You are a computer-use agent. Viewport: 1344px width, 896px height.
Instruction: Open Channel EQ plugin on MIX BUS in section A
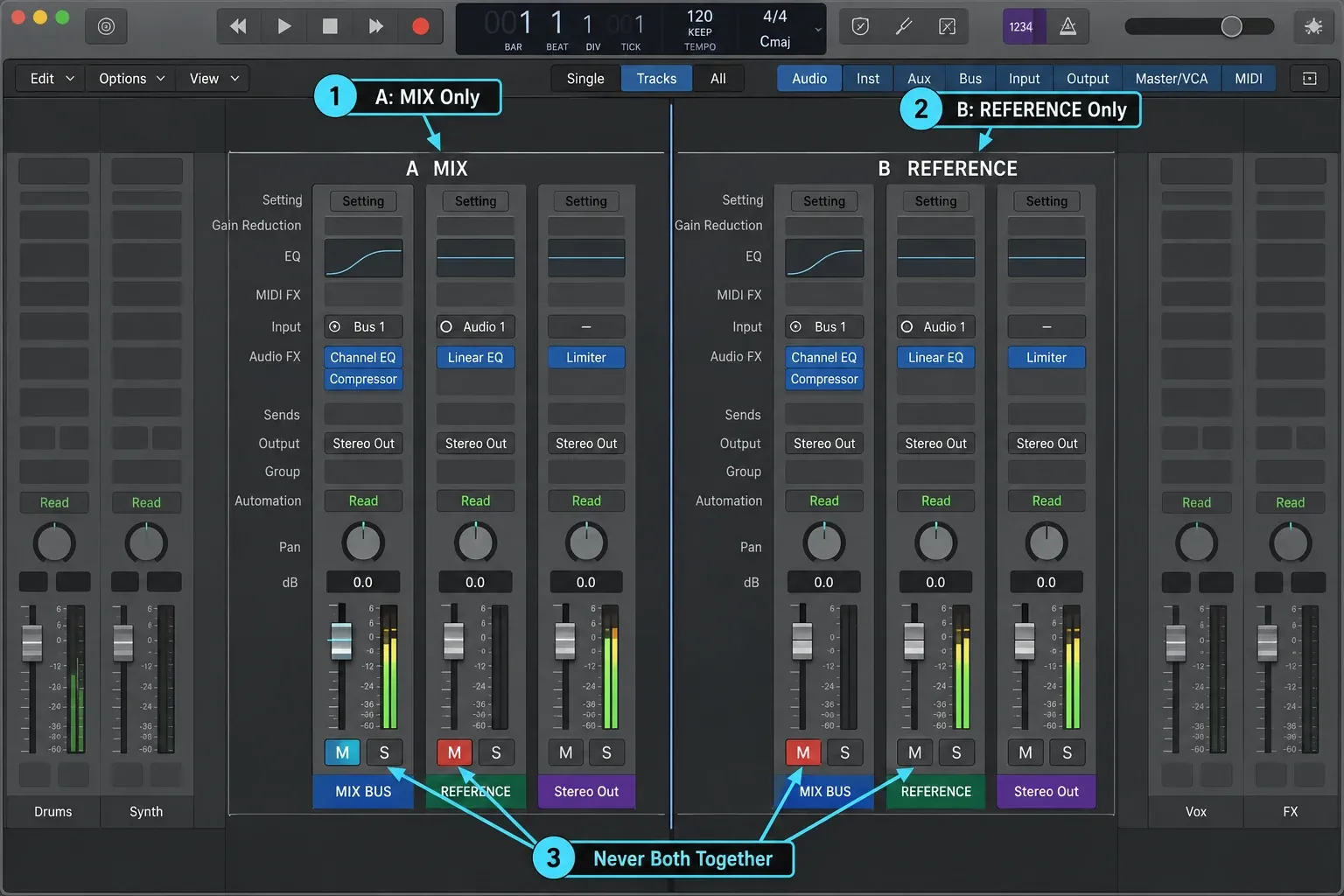tap(363, 357)
